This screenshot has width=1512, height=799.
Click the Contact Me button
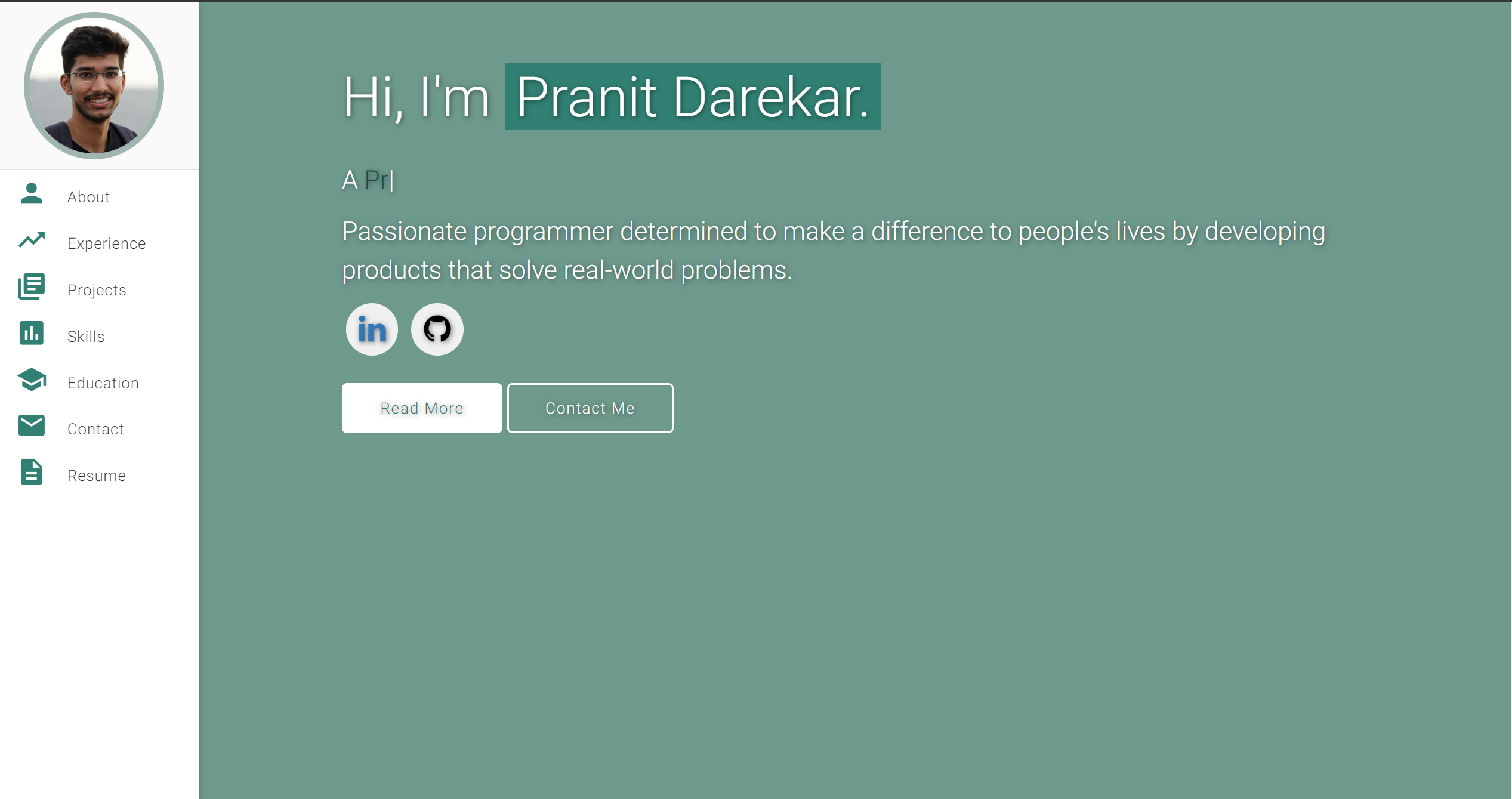pyautogui.click(x=590, y=408)
